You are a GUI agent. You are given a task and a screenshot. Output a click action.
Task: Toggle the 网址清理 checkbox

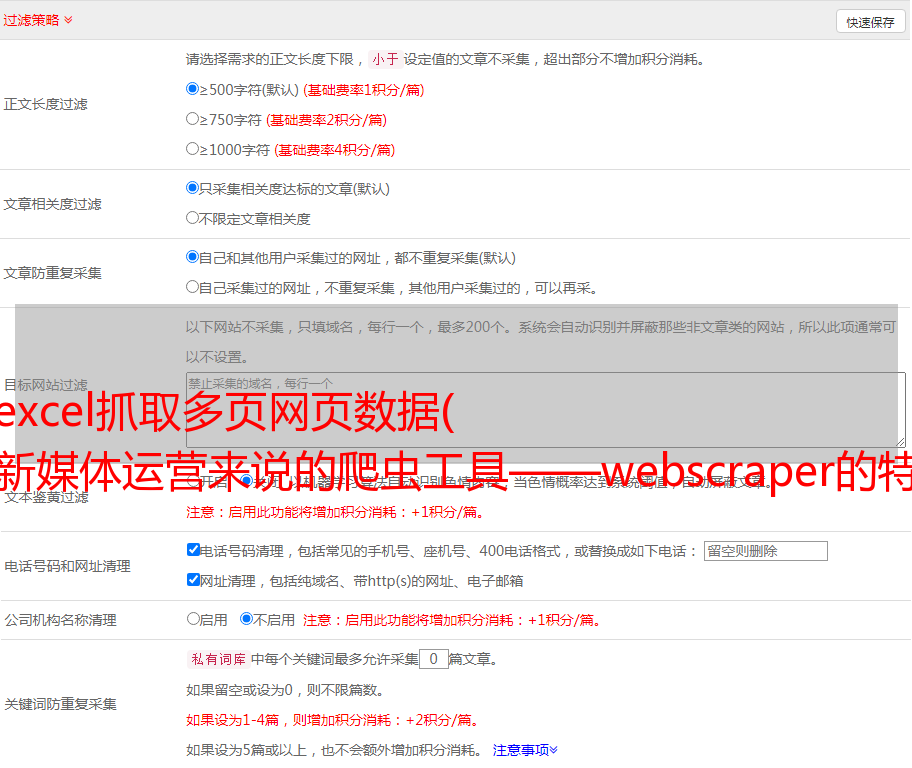[x=193, y=579]
